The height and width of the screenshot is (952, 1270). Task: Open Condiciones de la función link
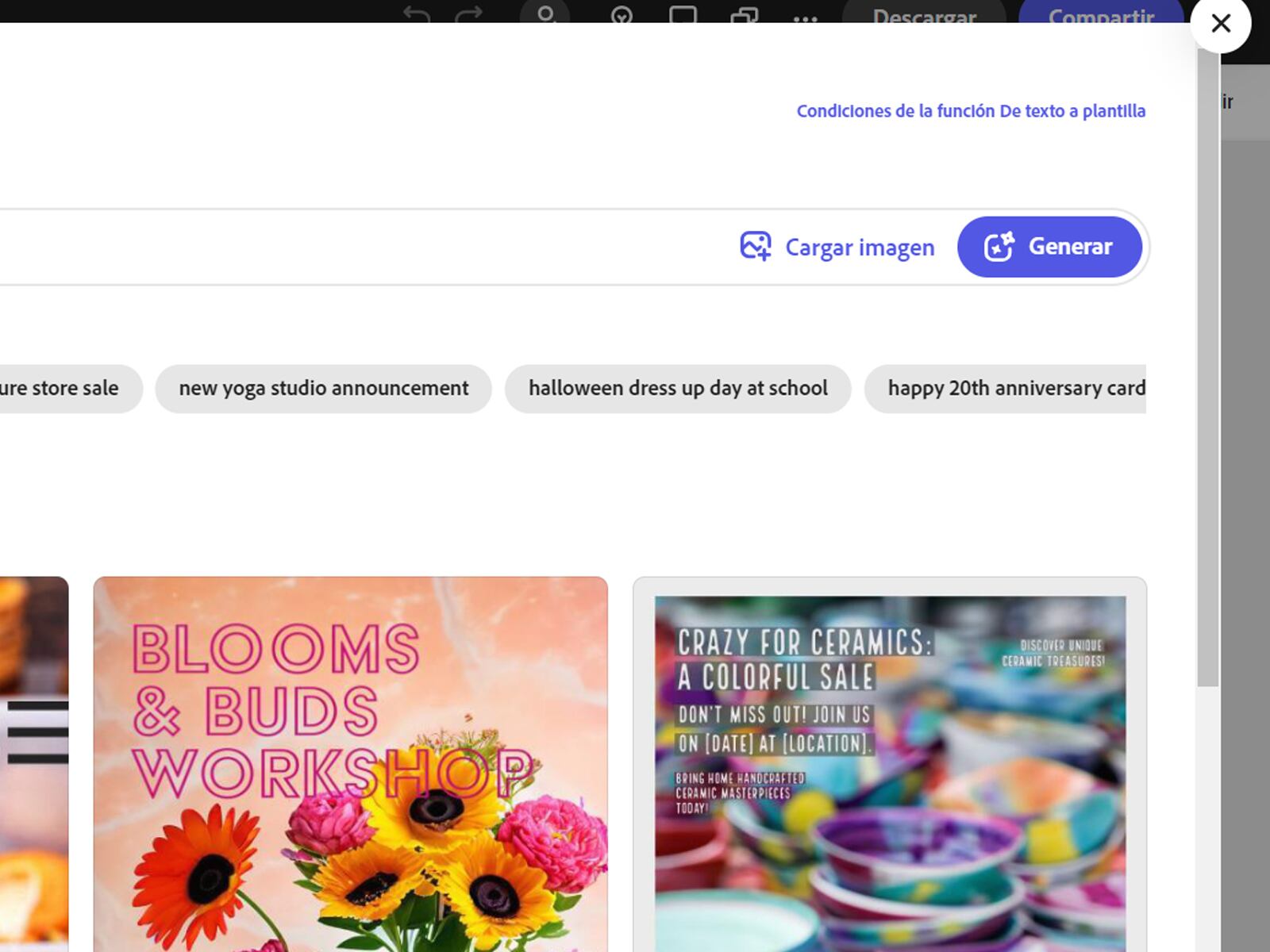pyautogui.click(x=970, y=111)
